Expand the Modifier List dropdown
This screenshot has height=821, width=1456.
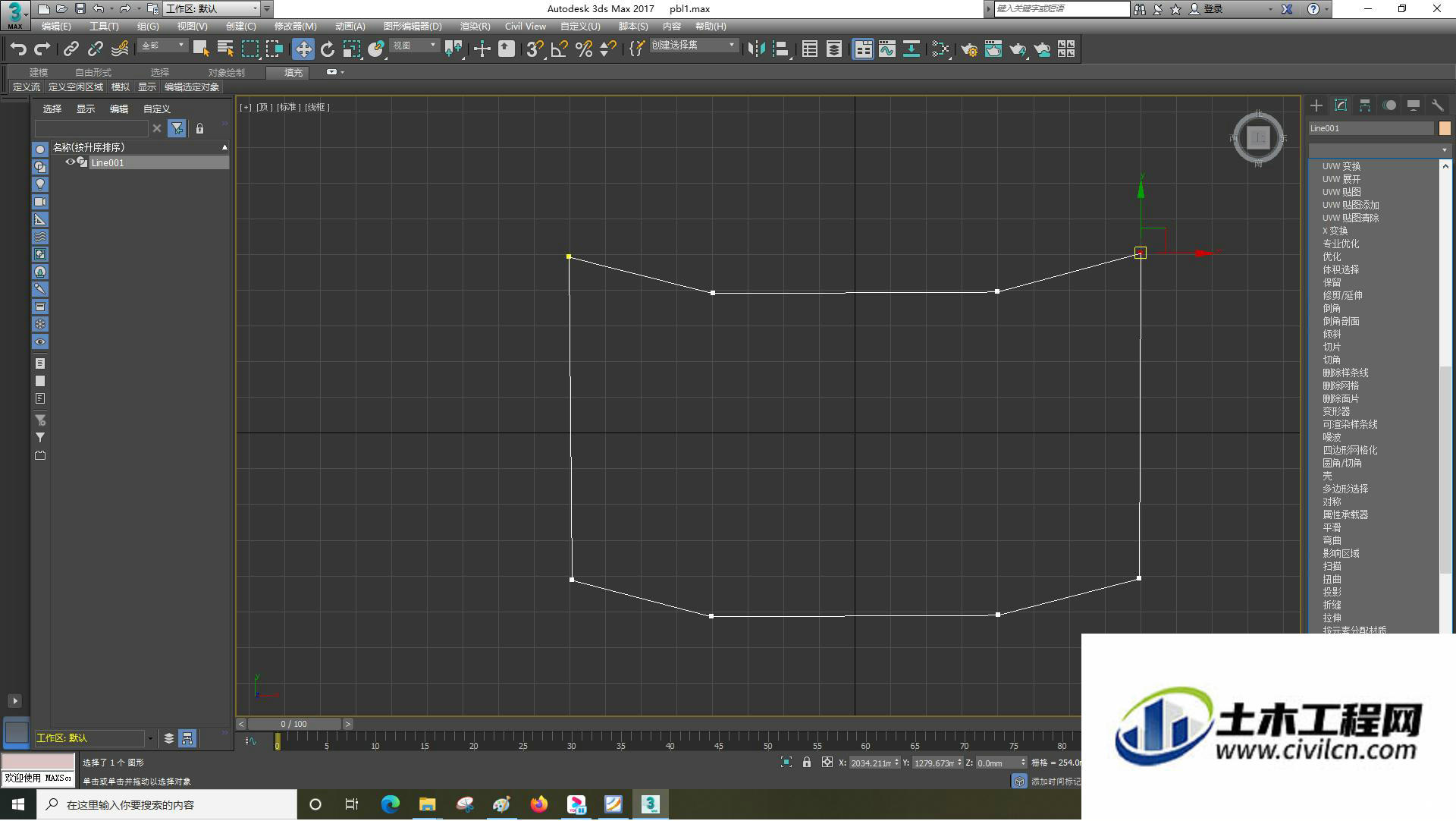click(1379, 150)
